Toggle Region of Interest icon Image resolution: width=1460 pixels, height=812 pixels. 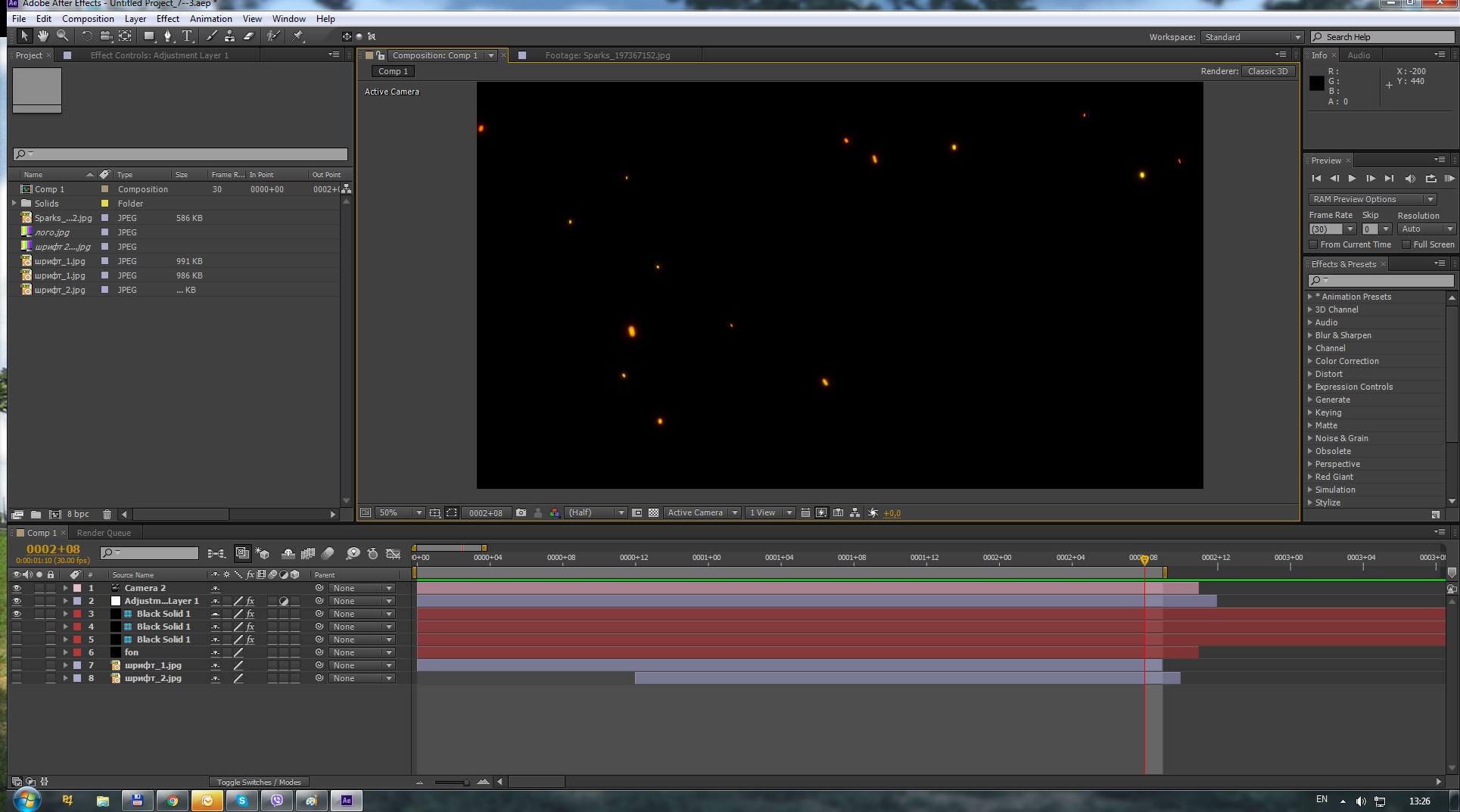[x=637, y=512]
